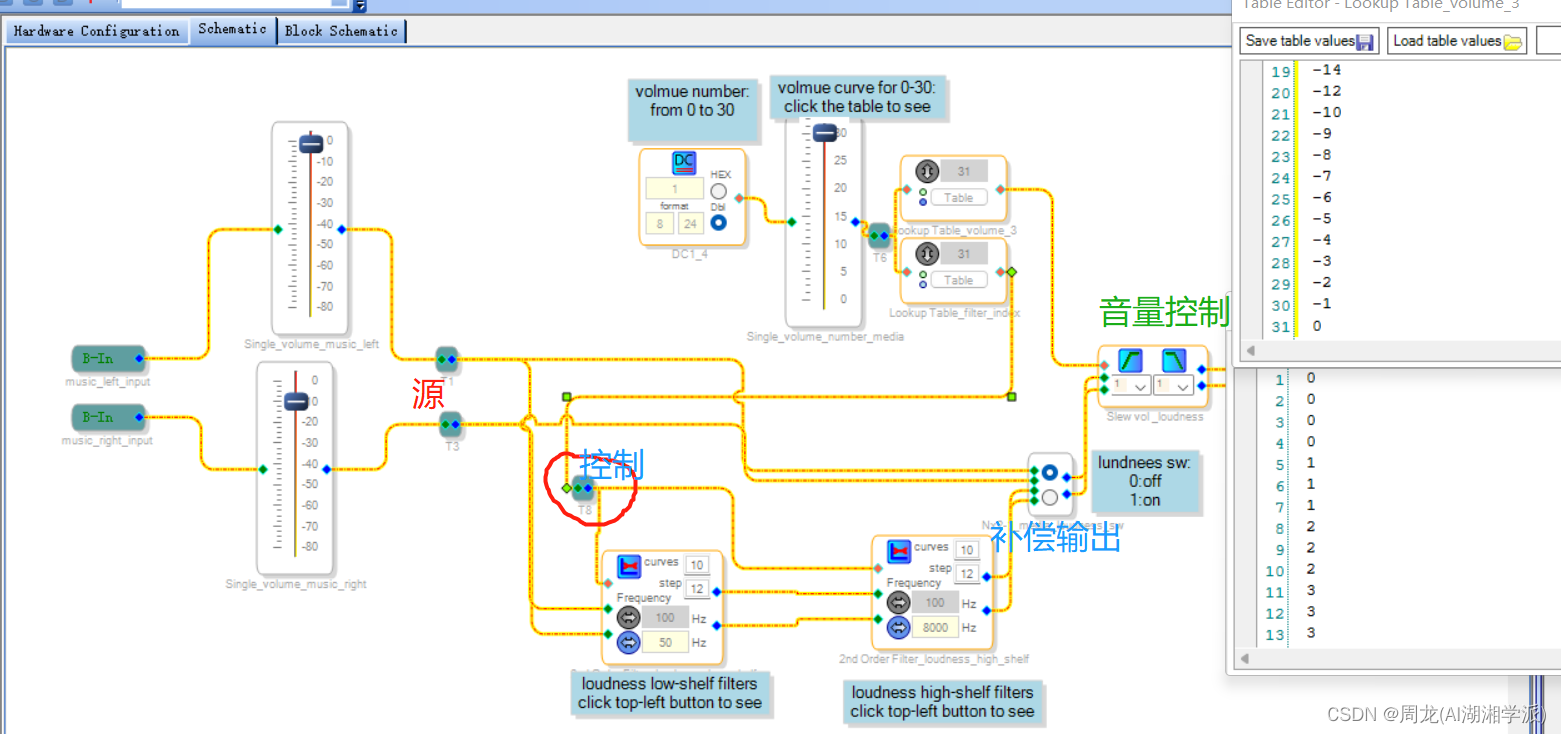The width and height of the screenshot is (1561, 734).
Task: Click the 50 Hz frequency field
Action: 664,642
